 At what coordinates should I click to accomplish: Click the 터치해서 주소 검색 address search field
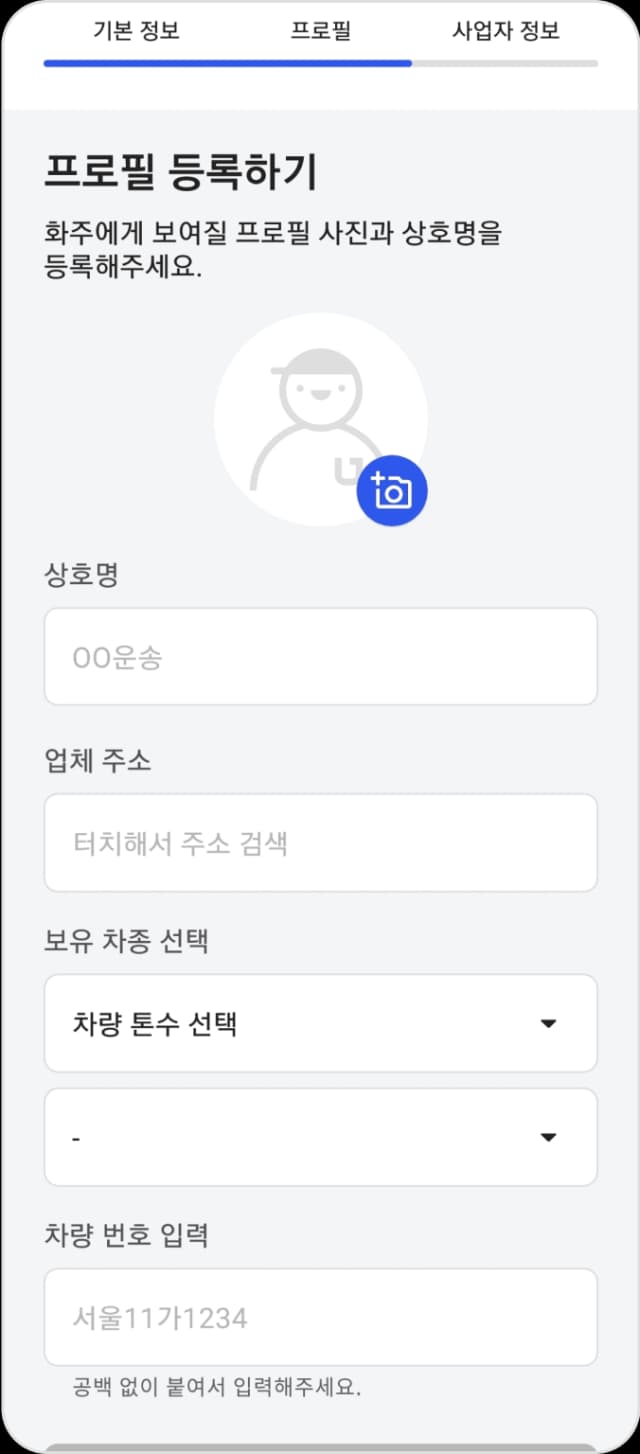[x=320, y=842]
